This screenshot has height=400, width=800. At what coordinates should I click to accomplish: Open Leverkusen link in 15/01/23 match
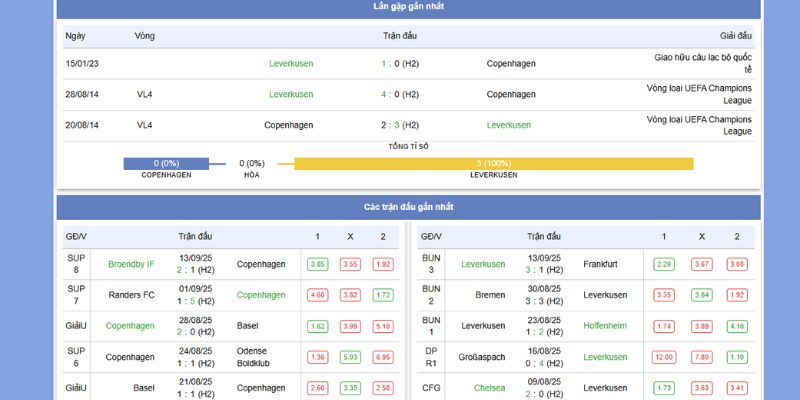pyautogui.click(x=291, y=63)
